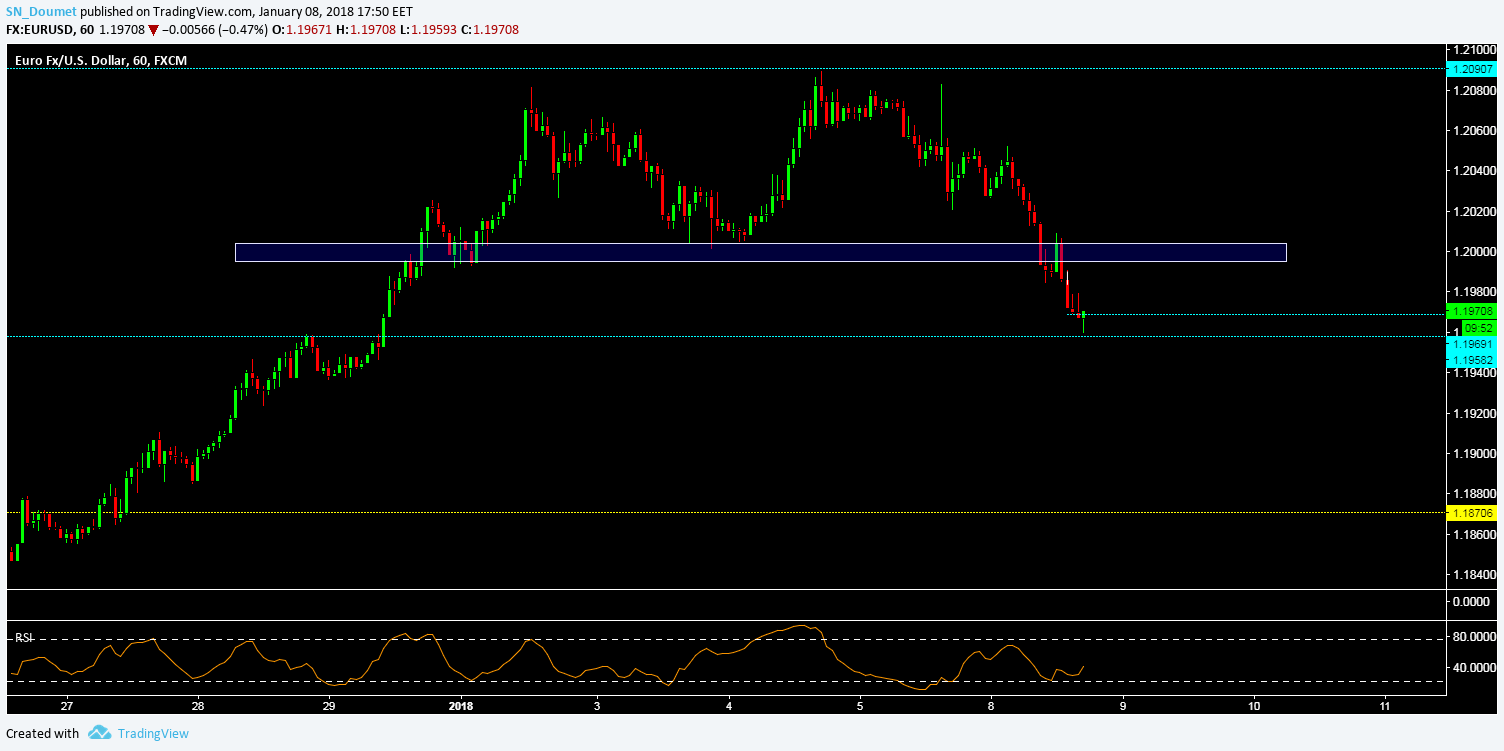The image size is (1504, 751).
Task: Click the 09:52 countdown timer label
Action: pos(1478,327)
